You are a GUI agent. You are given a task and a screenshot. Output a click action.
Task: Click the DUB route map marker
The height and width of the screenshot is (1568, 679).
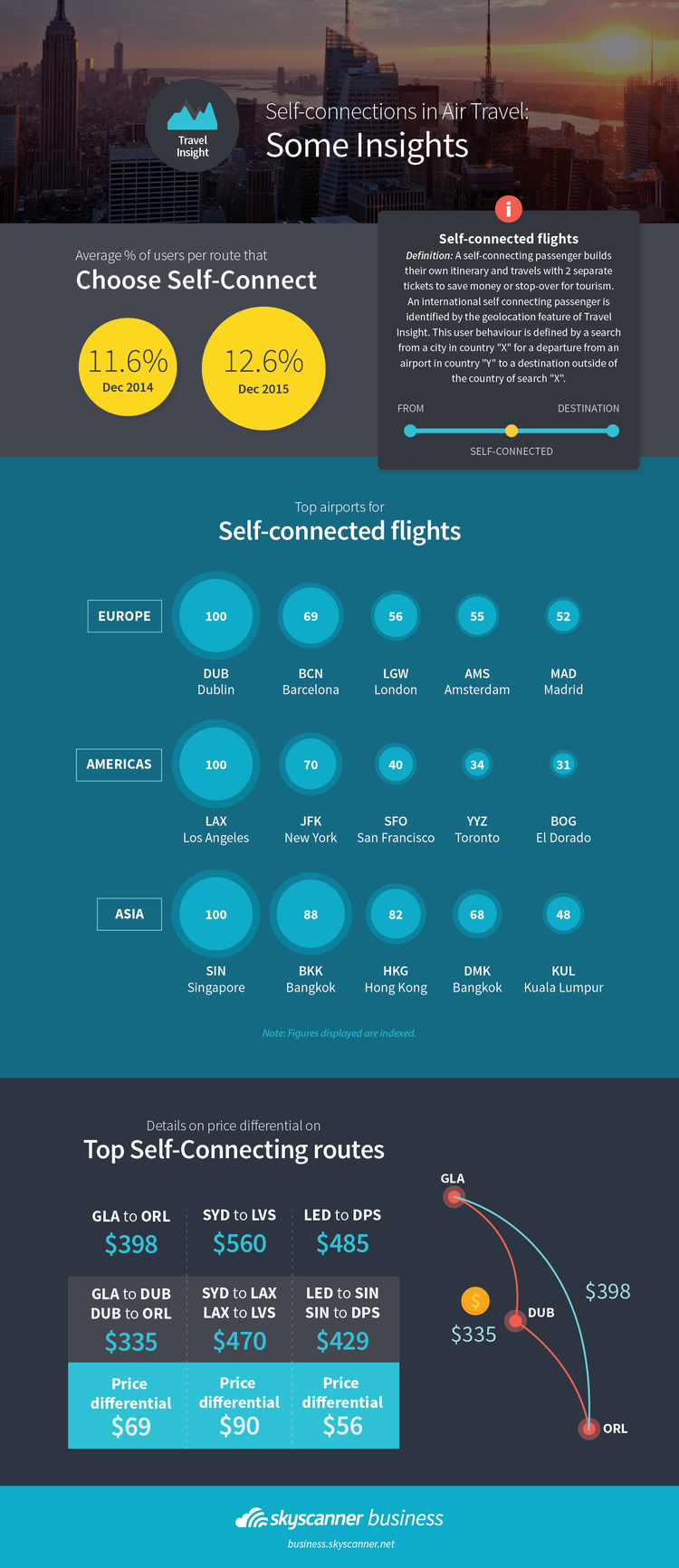(x=516, y=1321)
